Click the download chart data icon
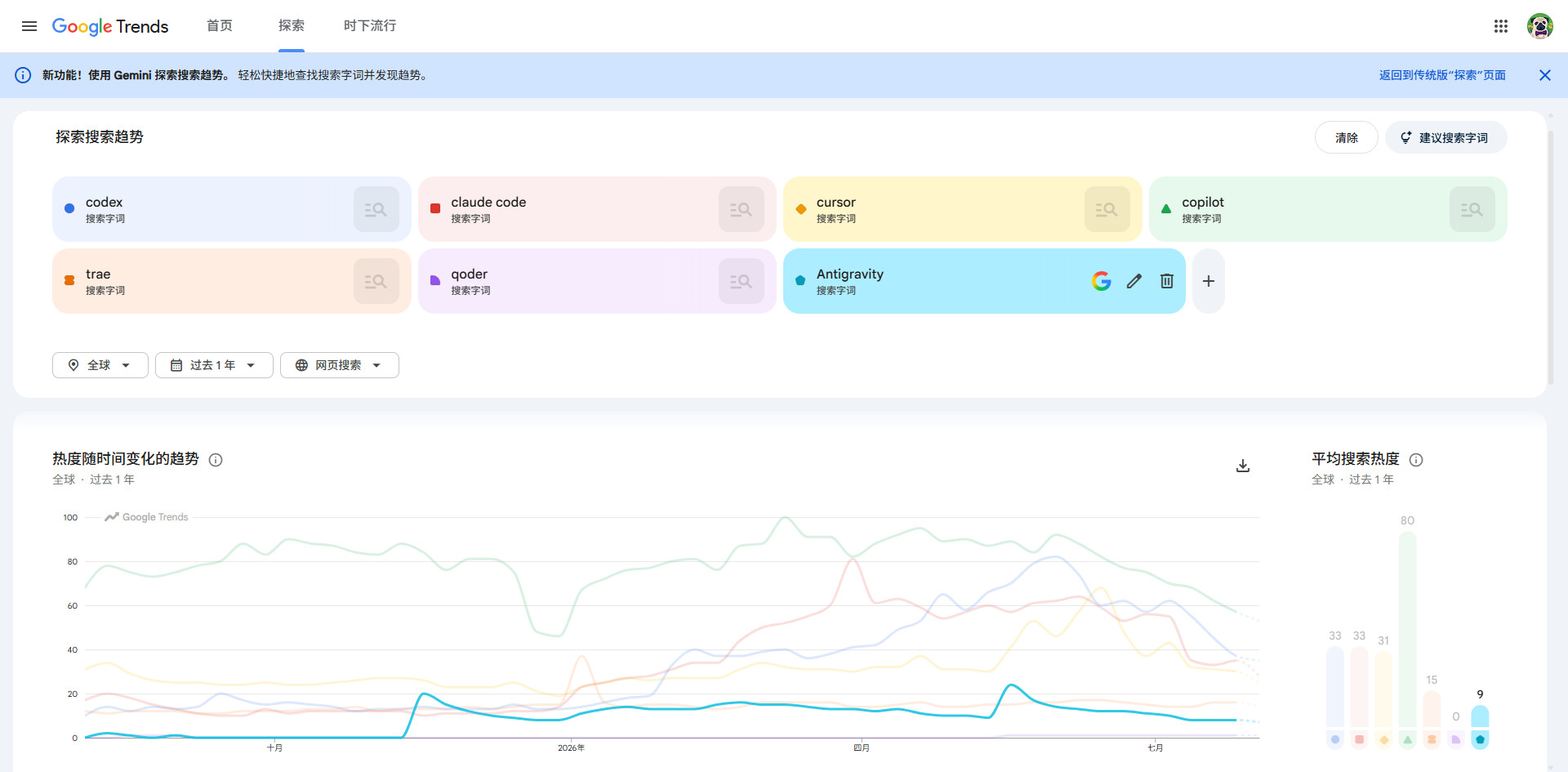Screen dimensions: 1568x772 coord(1243,466)
